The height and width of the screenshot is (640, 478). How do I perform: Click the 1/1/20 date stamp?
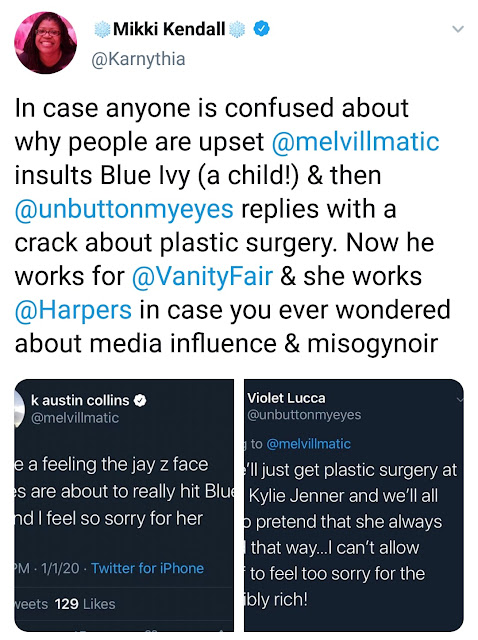[x=60, y=568]
